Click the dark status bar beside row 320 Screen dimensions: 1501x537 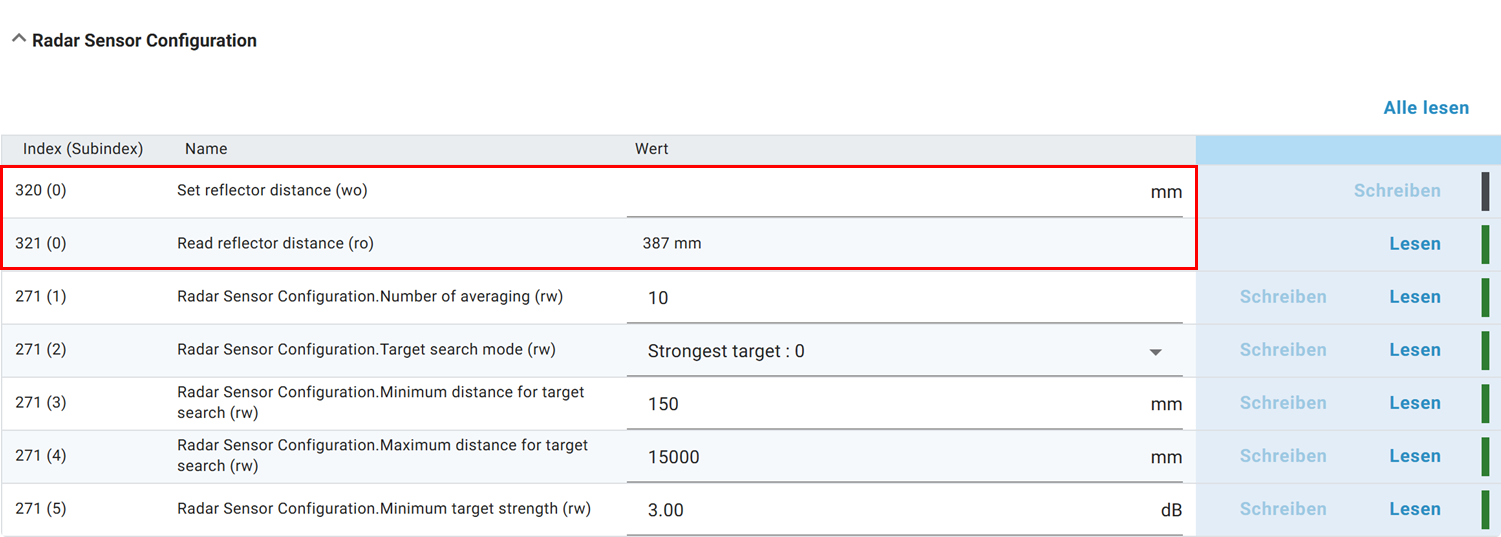pos(1485,191)
